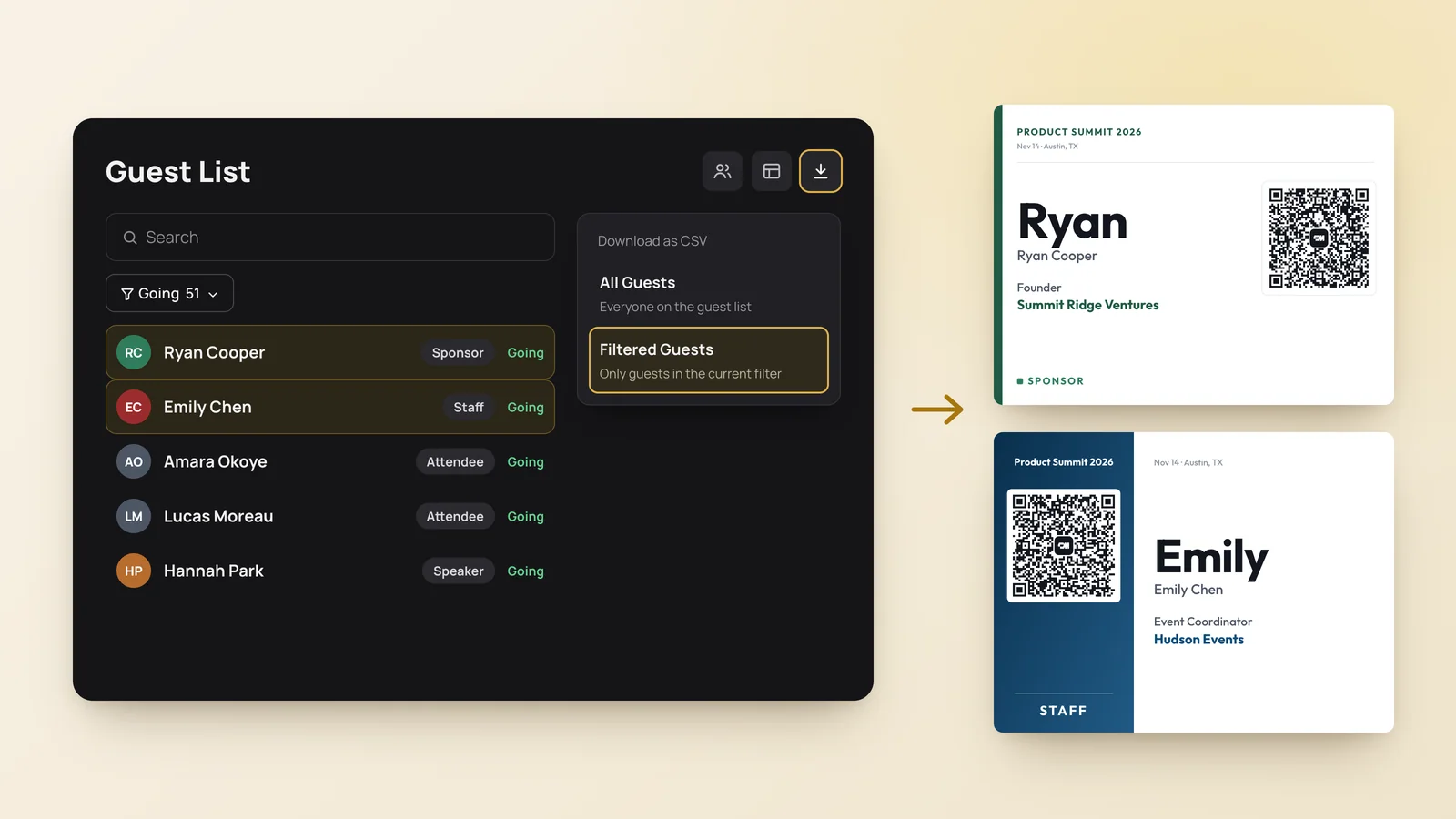The height and width of the screenshot is (819, 1456).
Task: Click into the Search field
Action: click(x=330, y=238)
